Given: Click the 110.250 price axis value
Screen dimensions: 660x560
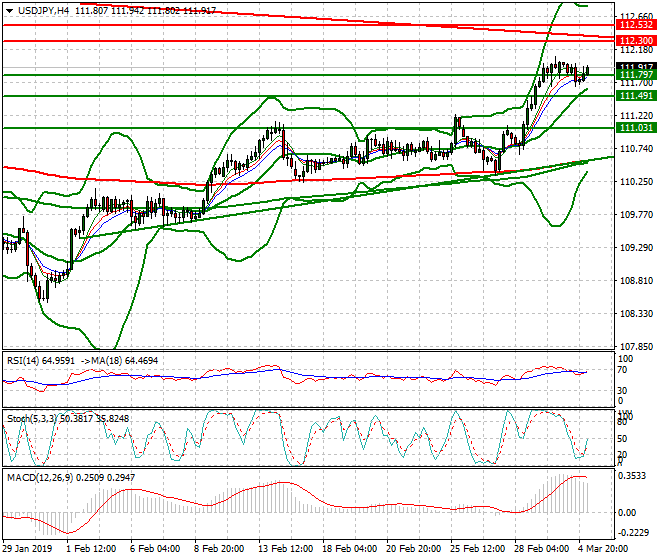Looking at the screenshot, I should (x=636, y=181).
